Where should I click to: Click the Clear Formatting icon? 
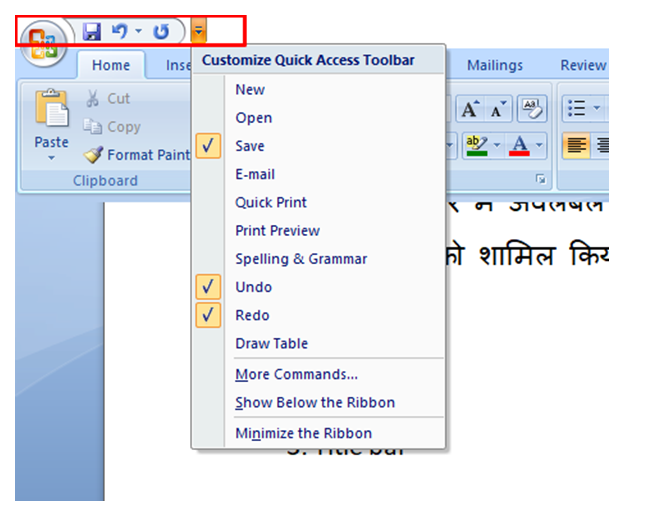pyautogui.click(x=531, y=109)
